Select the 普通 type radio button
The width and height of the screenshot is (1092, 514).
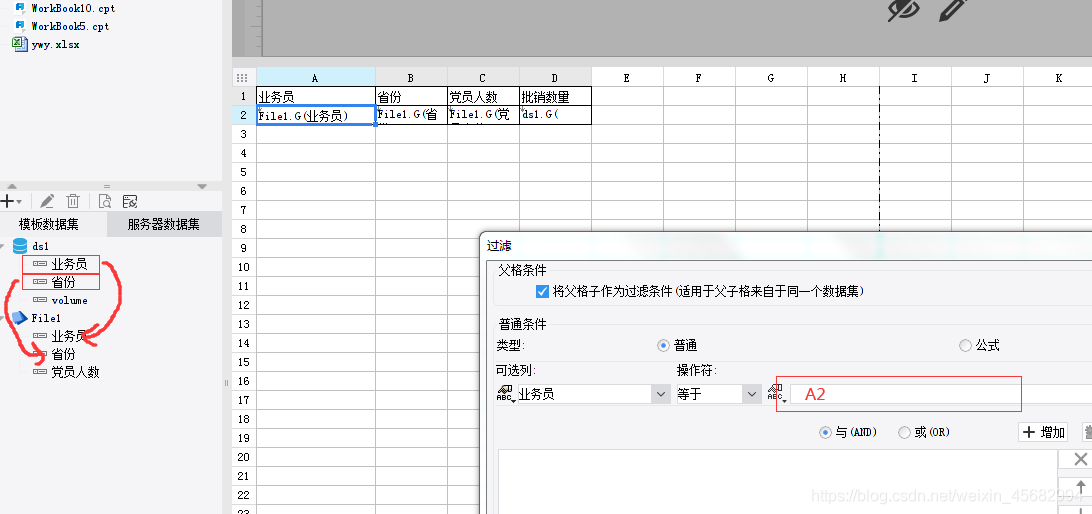(x=662, y=345)
